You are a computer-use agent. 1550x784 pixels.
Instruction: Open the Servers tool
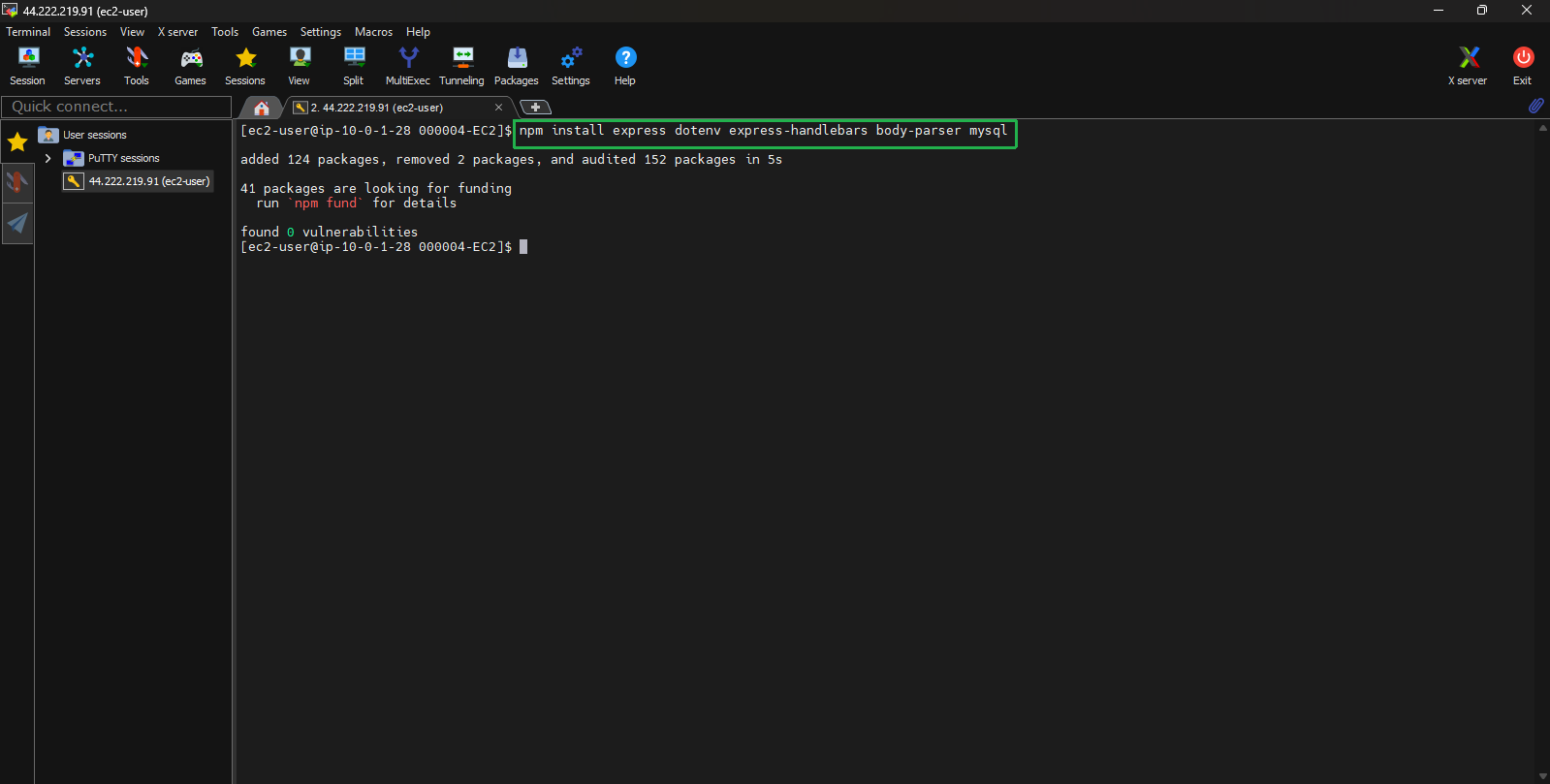point(82,66)
